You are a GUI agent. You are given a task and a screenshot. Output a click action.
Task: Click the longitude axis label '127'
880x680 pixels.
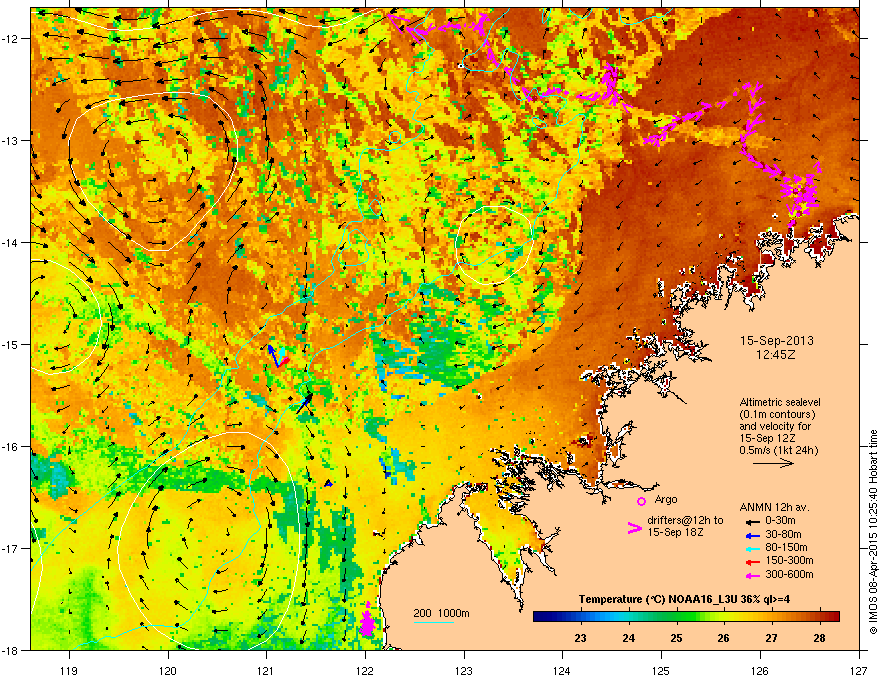tap(859, 670)
